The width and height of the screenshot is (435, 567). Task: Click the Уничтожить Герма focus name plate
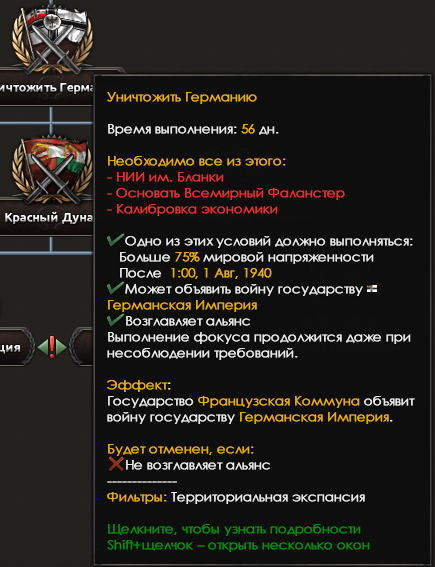47,88
